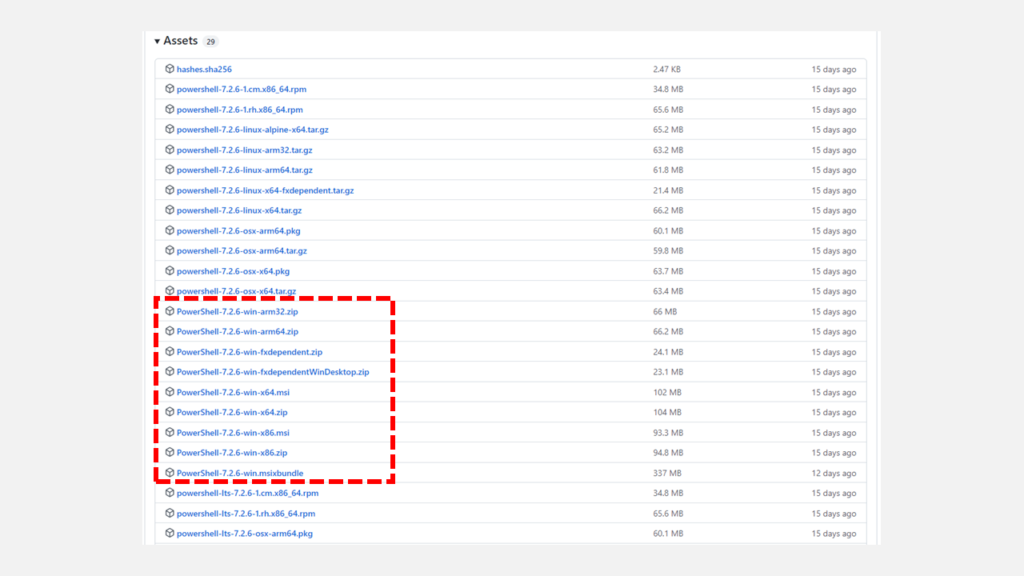Open the powershell-7.2.6-linux-arm32.tar.gz link
Screen dimensions: 1024x576
point(244,150)
